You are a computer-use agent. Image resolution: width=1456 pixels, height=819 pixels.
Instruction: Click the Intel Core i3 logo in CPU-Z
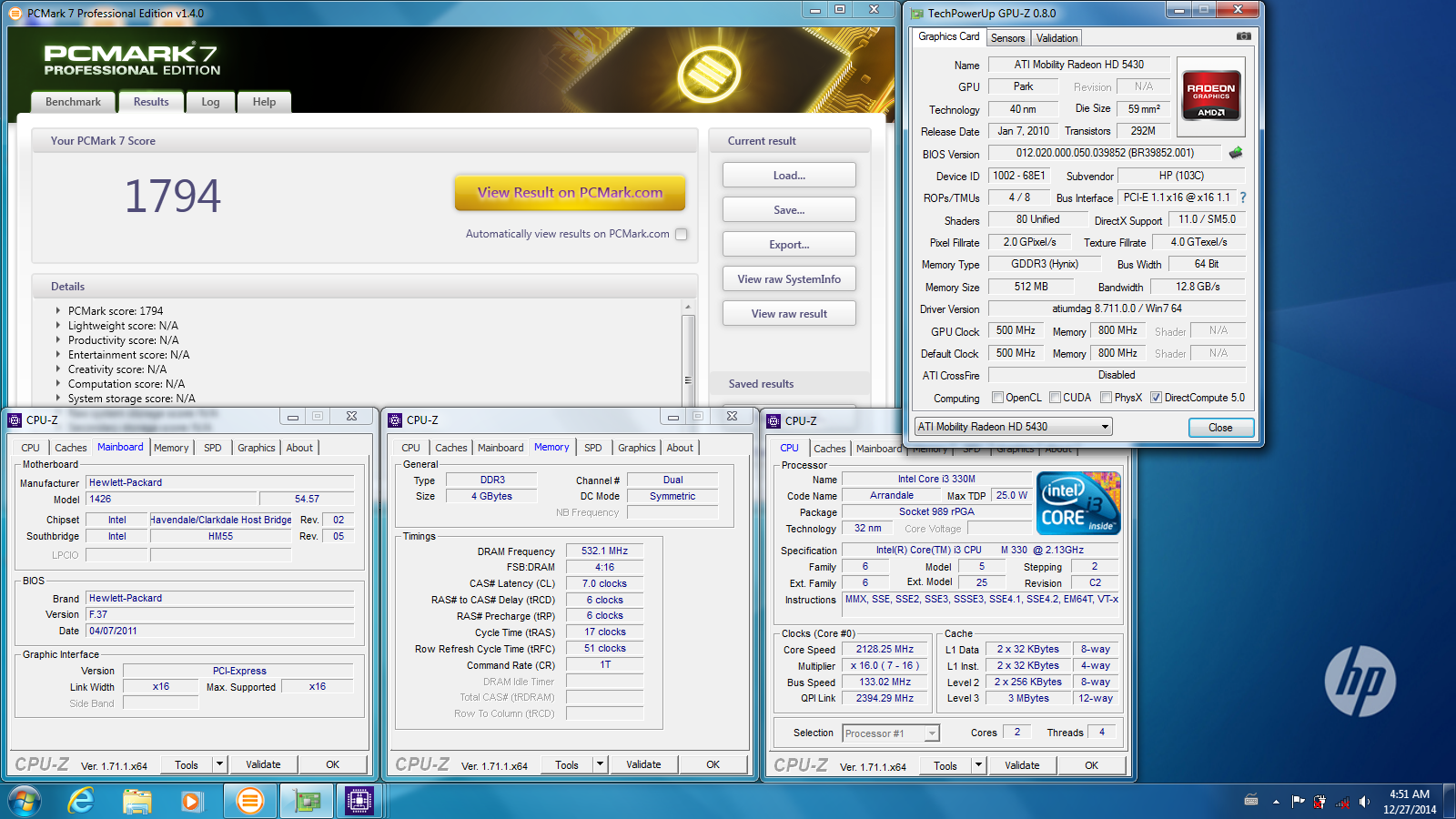(x=1079, y=502)
